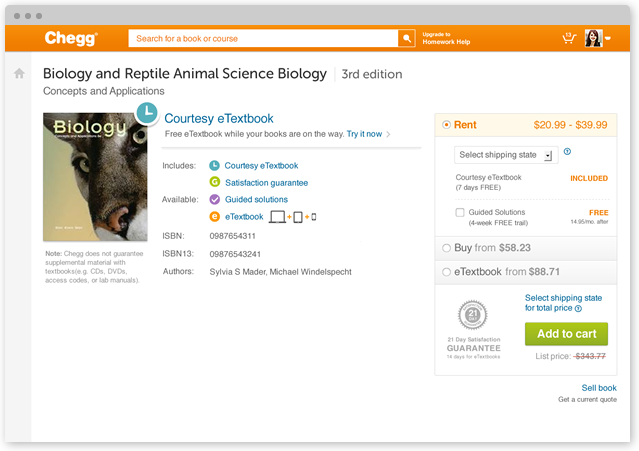Check the Guided Solutions checkbox
Viewport: 639px width, 451px height.
point(460,212)
